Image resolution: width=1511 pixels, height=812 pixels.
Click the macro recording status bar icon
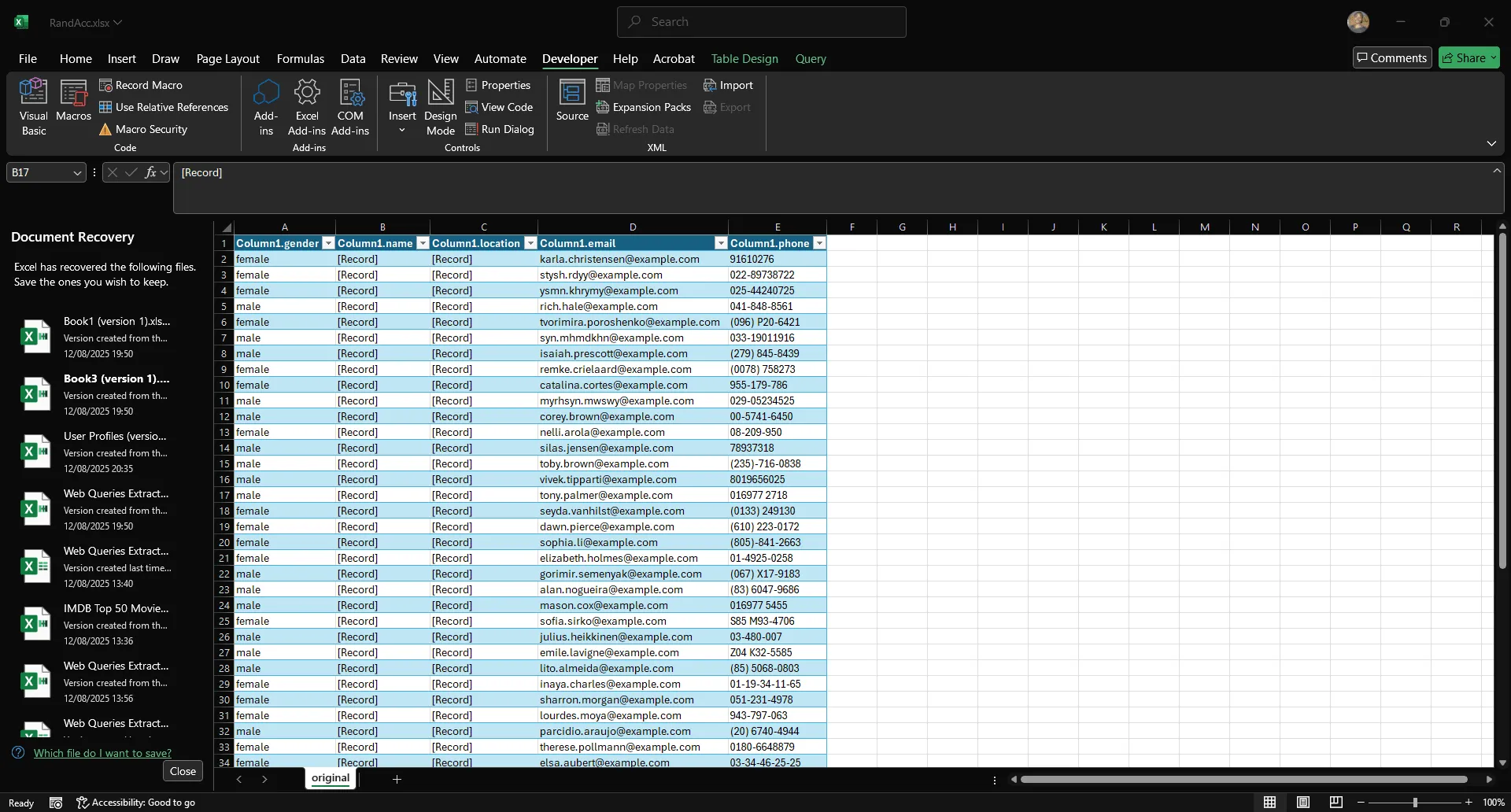[56, 803]
